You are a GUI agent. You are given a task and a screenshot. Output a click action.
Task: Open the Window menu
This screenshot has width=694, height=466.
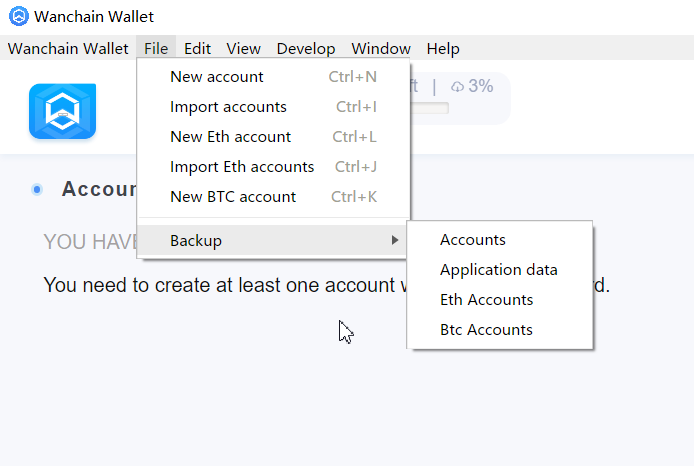(x=381, y=48)
